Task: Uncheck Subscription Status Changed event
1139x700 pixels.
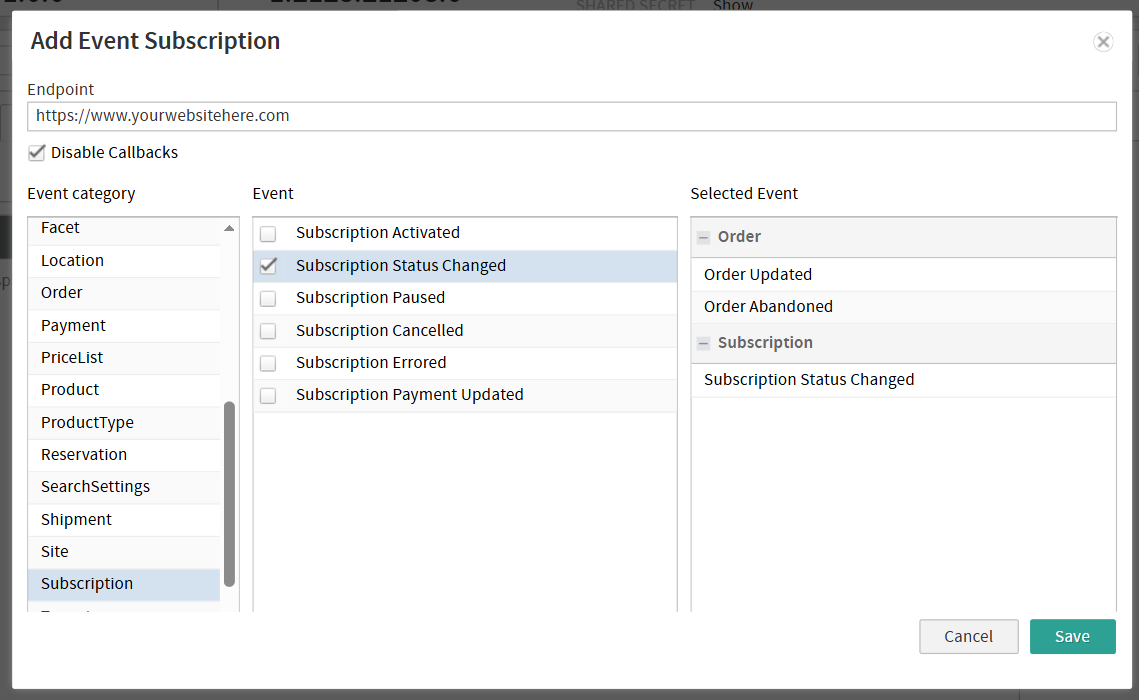Action: 267,265
